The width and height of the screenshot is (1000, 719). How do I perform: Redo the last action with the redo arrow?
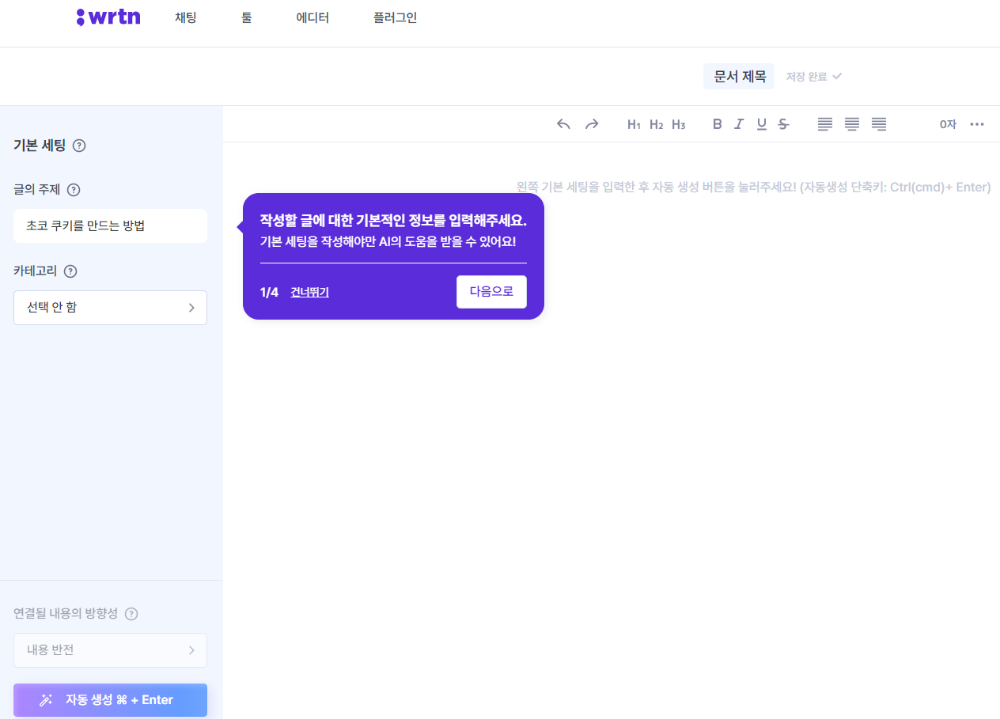point(591,123)
